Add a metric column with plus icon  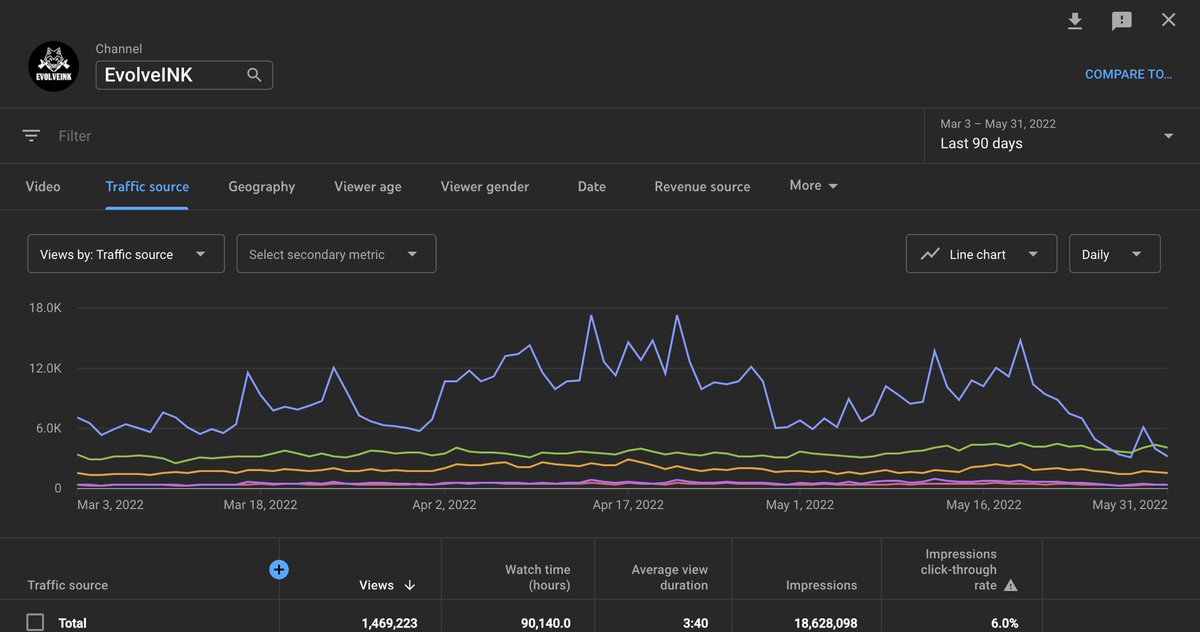tap(279, 569)
